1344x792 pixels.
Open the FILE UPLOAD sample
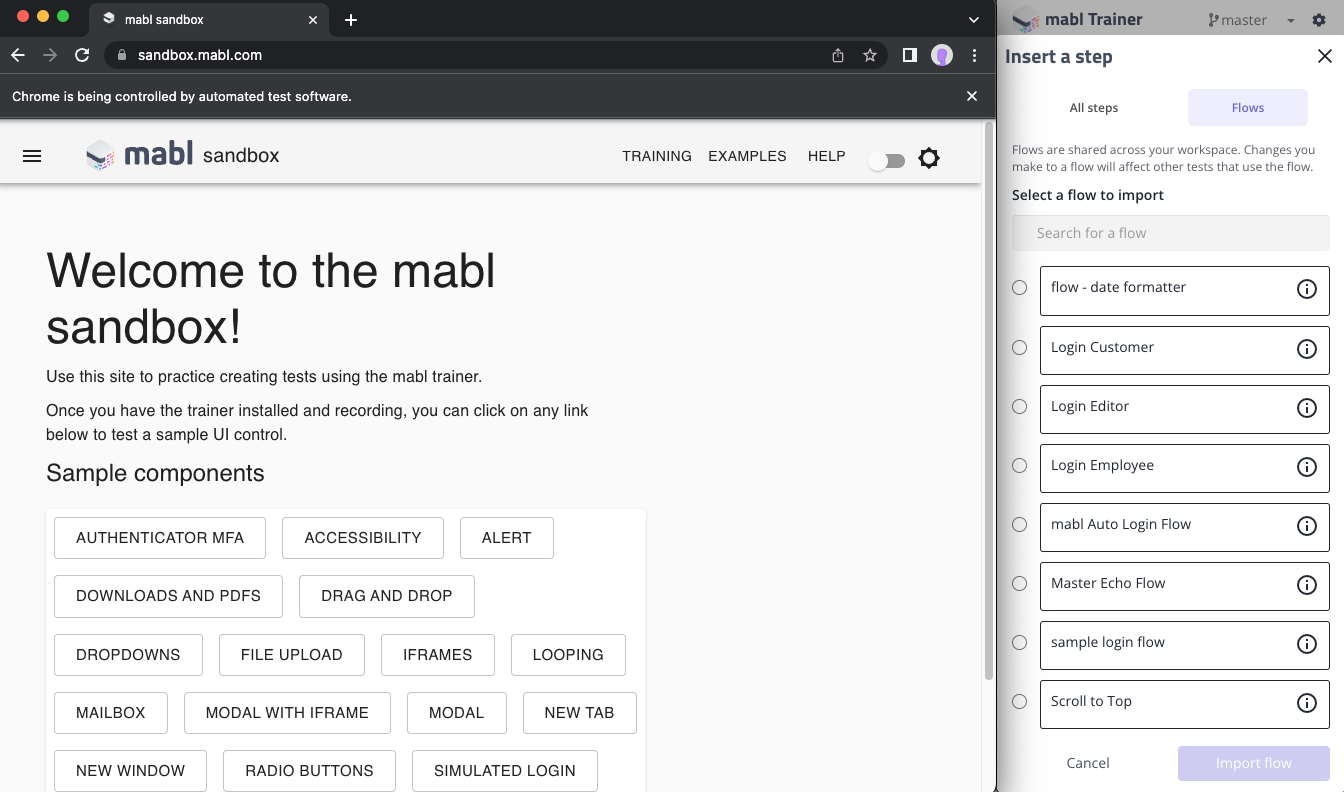point(292,655)
